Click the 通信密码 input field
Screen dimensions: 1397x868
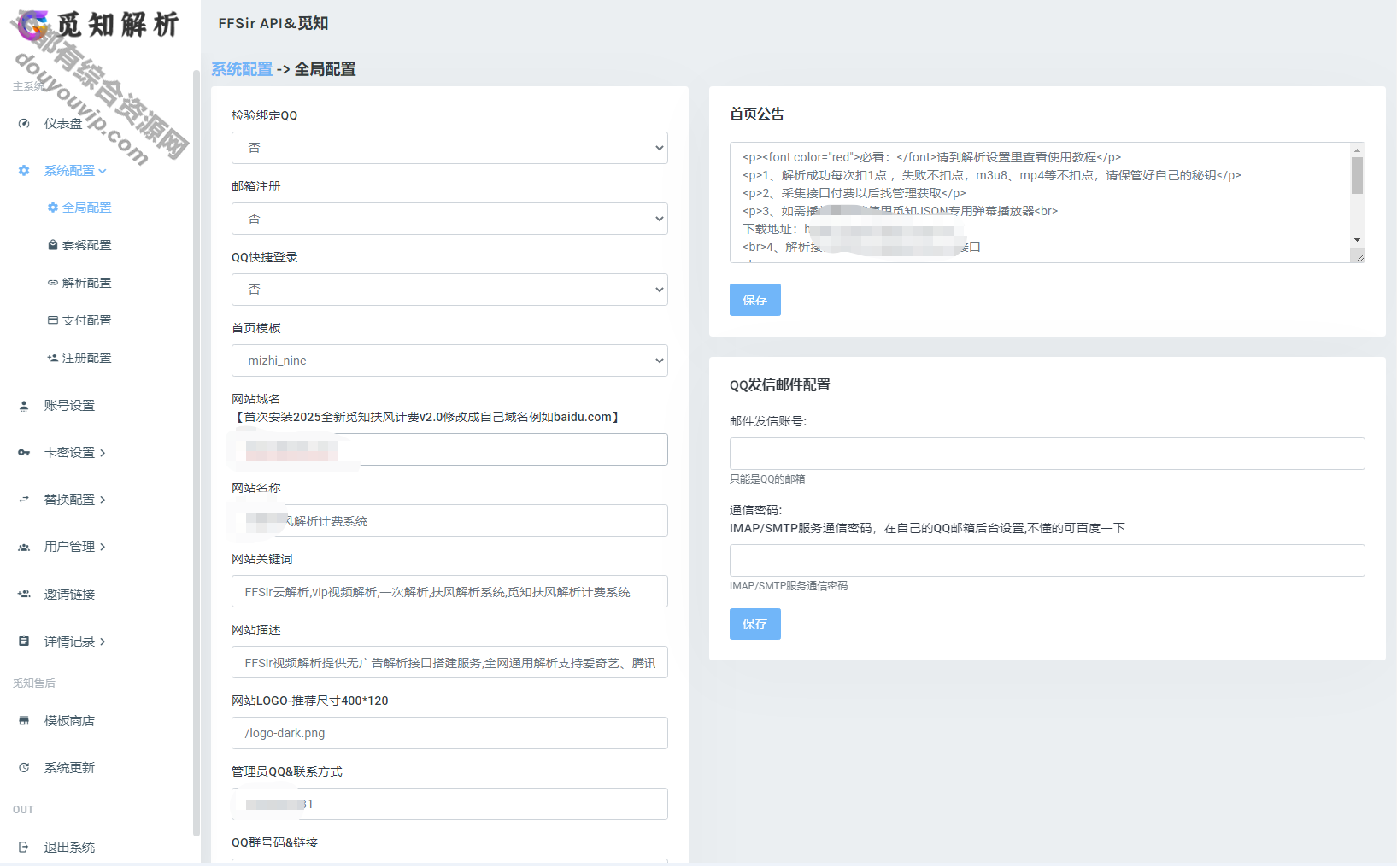tap(1047, 560)
